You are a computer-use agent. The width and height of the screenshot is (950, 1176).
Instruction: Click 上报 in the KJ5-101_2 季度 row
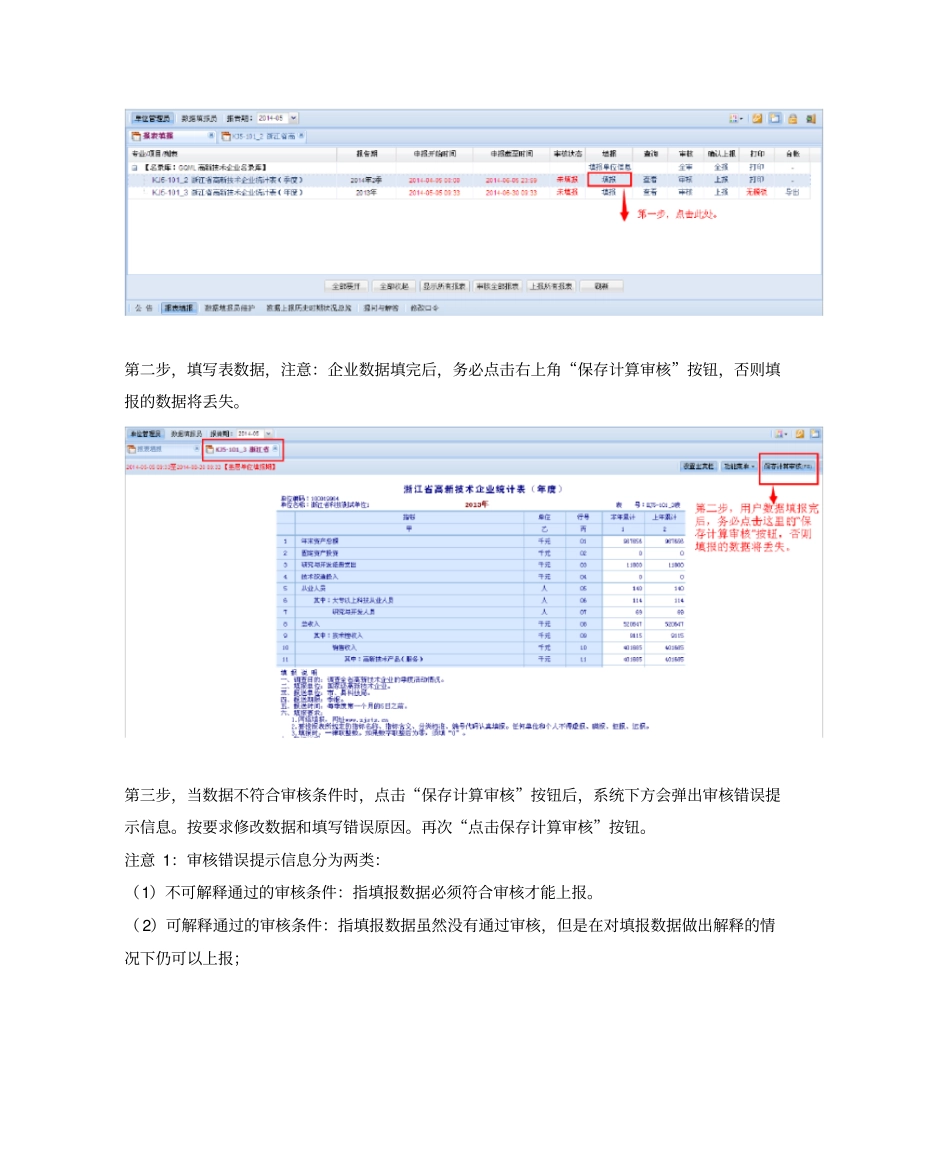pyautogui.click(x=721, y=180)
